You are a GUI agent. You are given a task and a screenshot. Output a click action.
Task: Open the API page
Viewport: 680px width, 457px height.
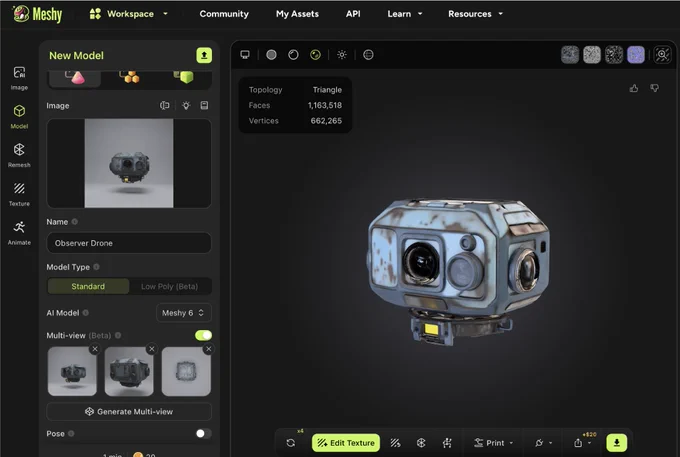point(353,14)
